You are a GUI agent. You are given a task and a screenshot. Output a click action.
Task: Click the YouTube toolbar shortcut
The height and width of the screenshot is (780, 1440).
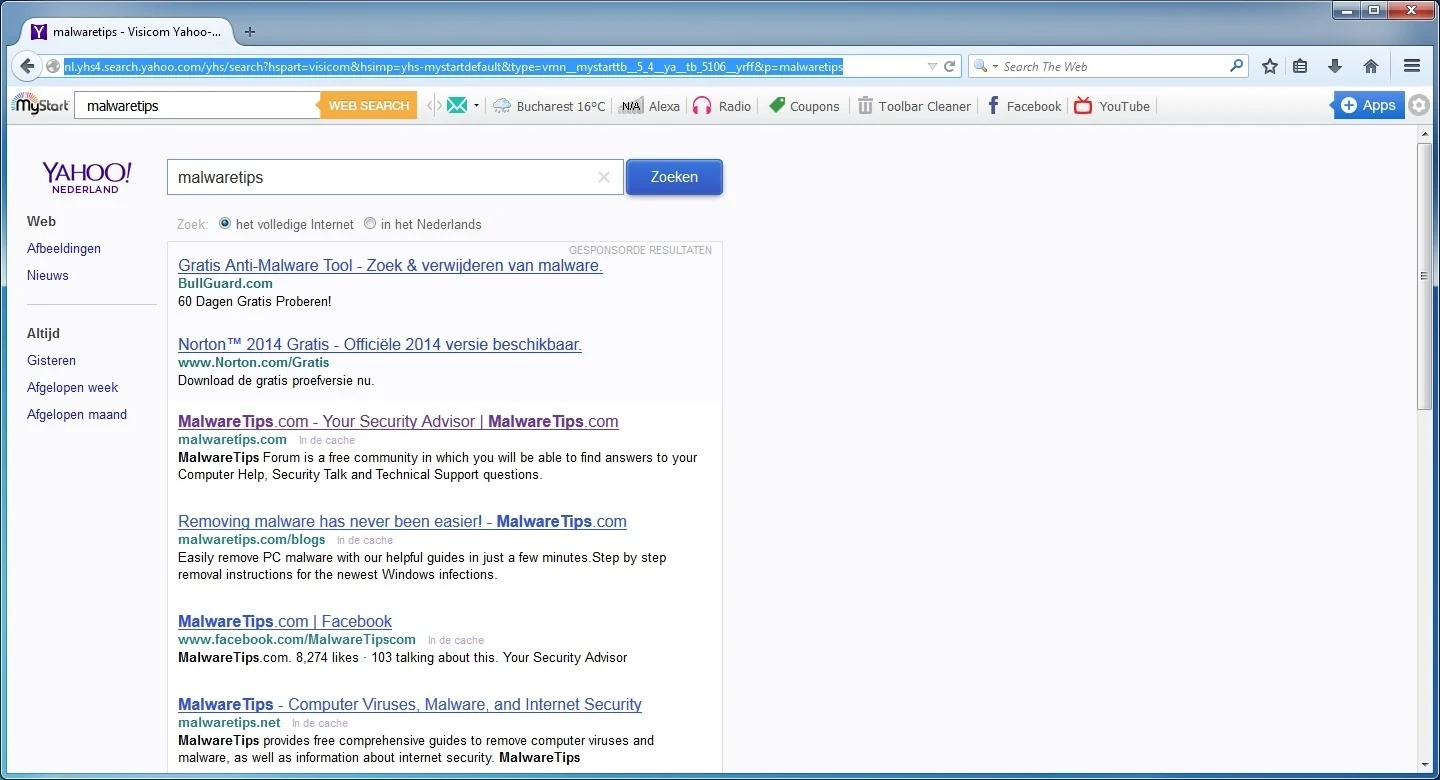[x=1112, y=106]
